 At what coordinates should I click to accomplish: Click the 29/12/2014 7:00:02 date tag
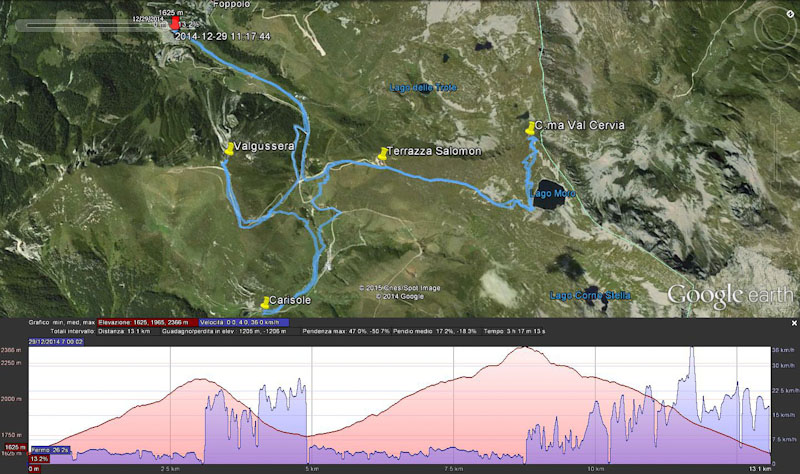tap(56, 342)
